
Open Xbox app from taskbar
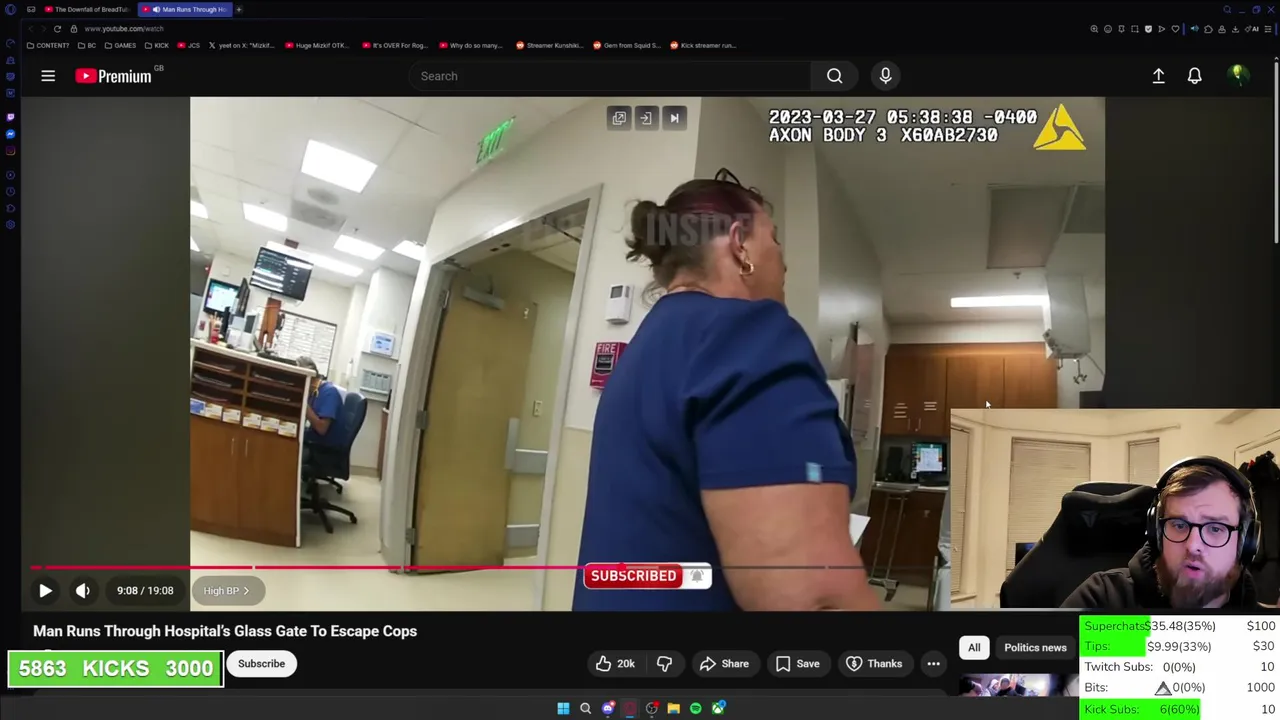[x=718, y=708]
